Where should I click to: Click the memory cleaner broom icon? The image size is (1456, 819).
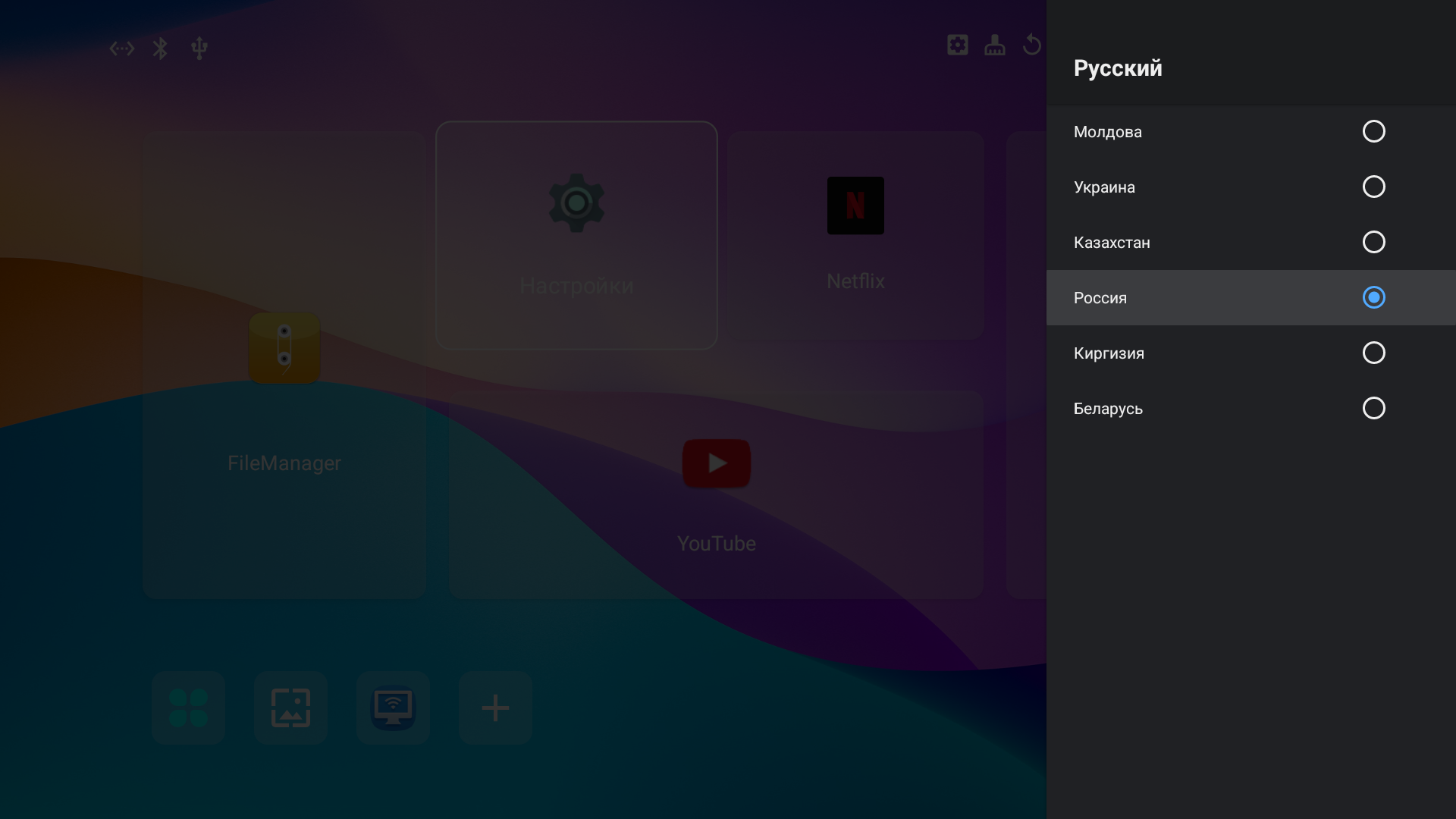(995, 45)
